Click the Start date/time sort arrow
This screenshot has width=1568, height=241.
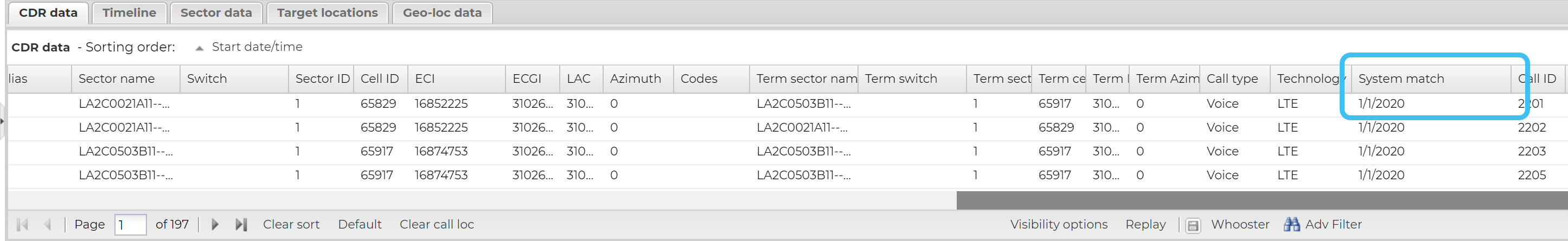point(199,48)
